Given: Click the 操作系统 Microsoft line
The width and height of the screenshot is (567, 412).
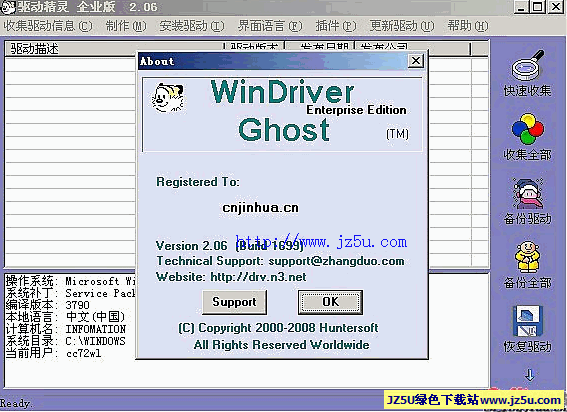Looking at the screenshot, I should 70,281.
